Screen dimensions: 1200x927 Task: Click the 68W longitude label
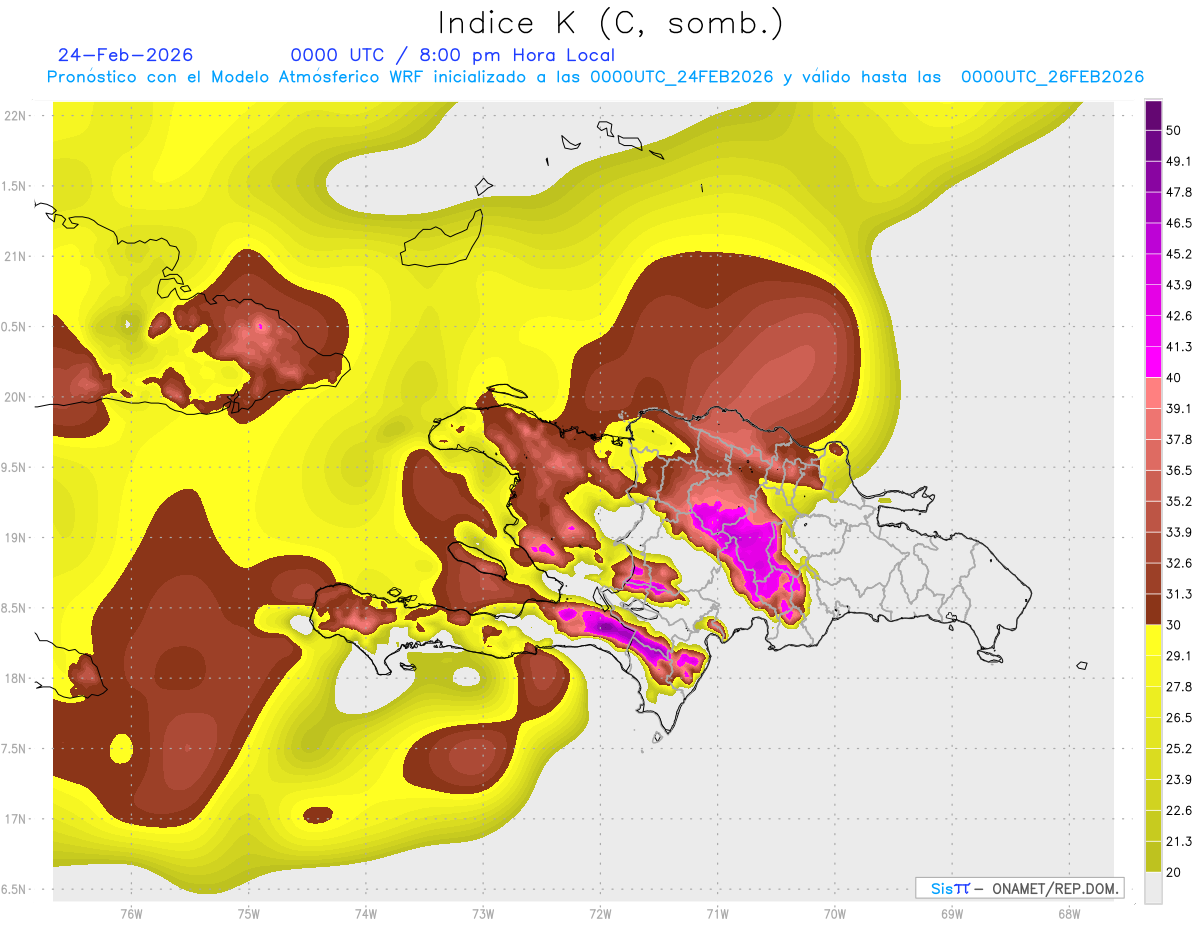click(x=1069, y=913)
